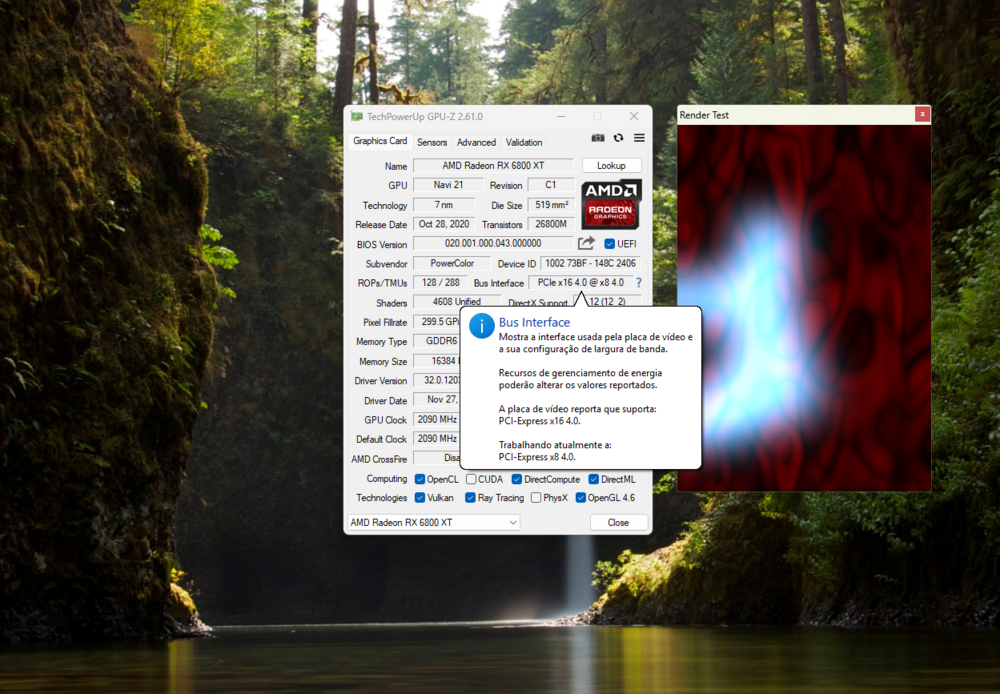Take a screenshot with the camera icon

coord(598,138)
